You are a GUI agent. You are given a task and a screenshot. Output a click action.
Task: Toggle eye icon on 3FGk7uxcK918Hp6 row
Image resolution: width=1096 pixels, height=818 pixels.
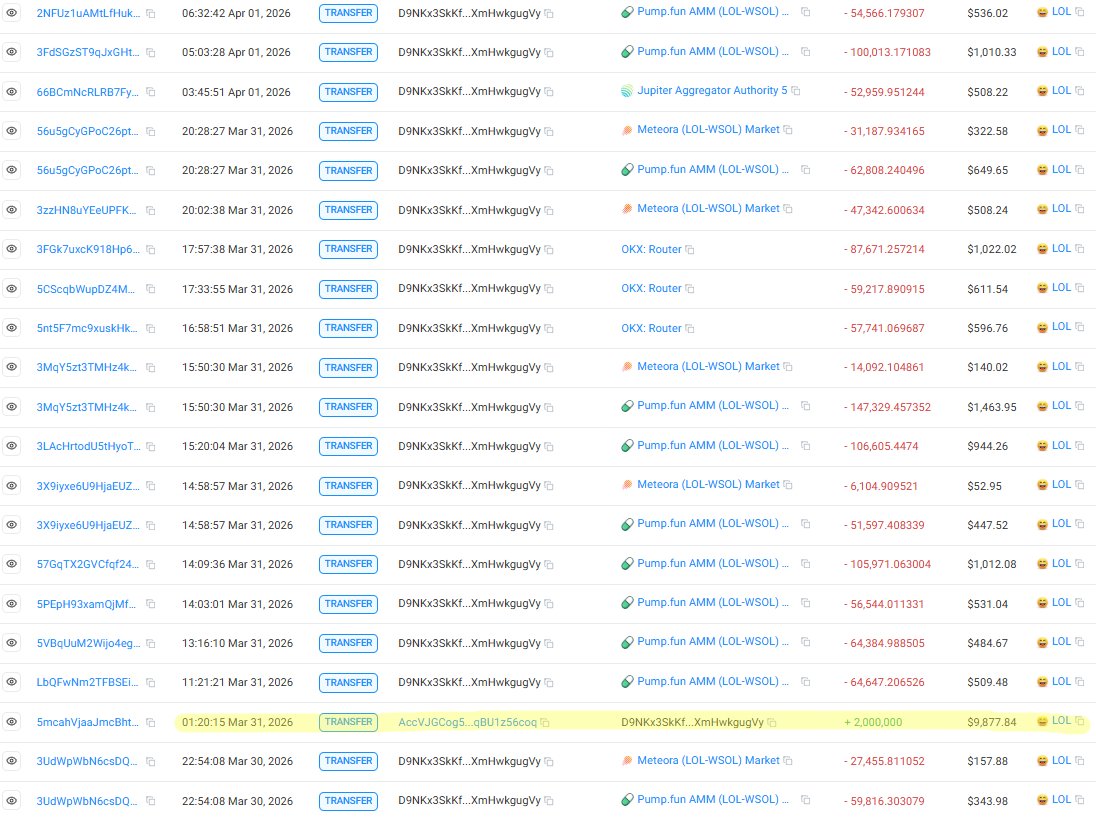[12, 249]
